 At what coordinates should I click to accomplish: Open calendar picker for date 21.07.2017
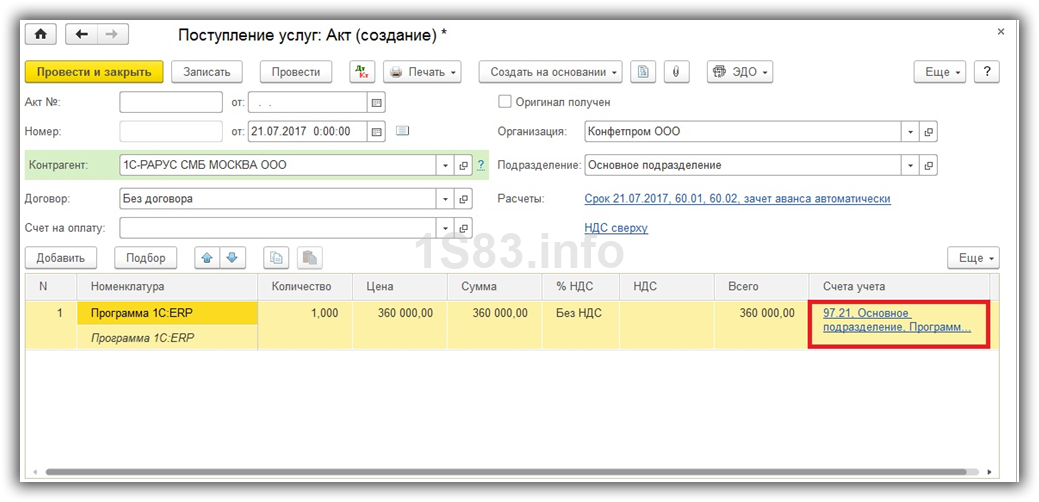tap(376, 131)
